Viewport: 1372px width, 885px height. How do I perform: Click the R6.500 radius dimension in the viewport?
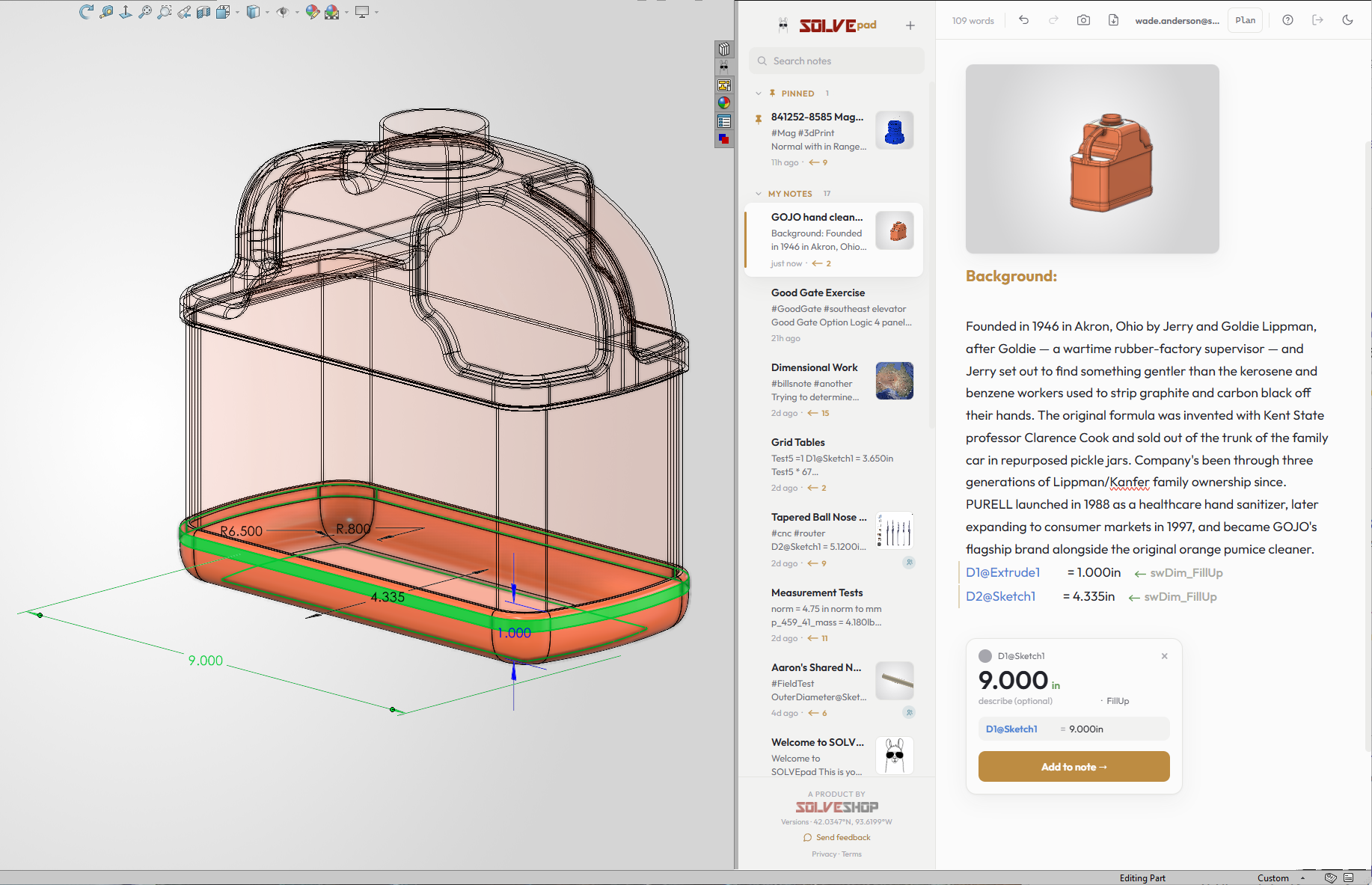click(x=241, y=531)
